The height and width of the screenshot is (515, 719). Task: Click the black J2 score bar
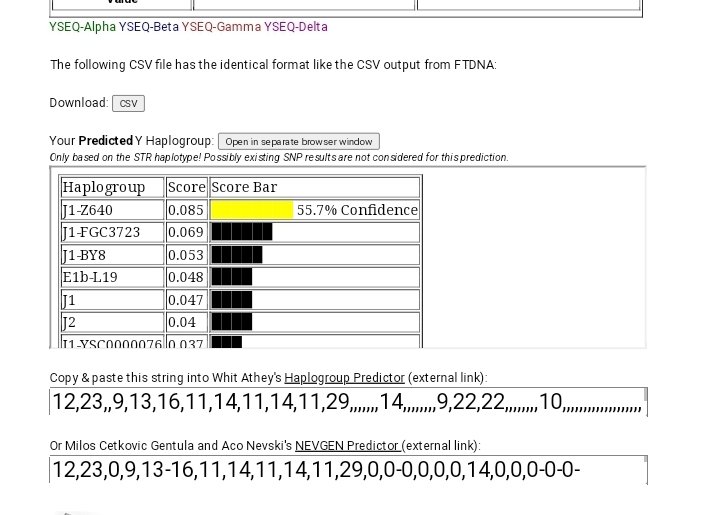pos(232,322)
